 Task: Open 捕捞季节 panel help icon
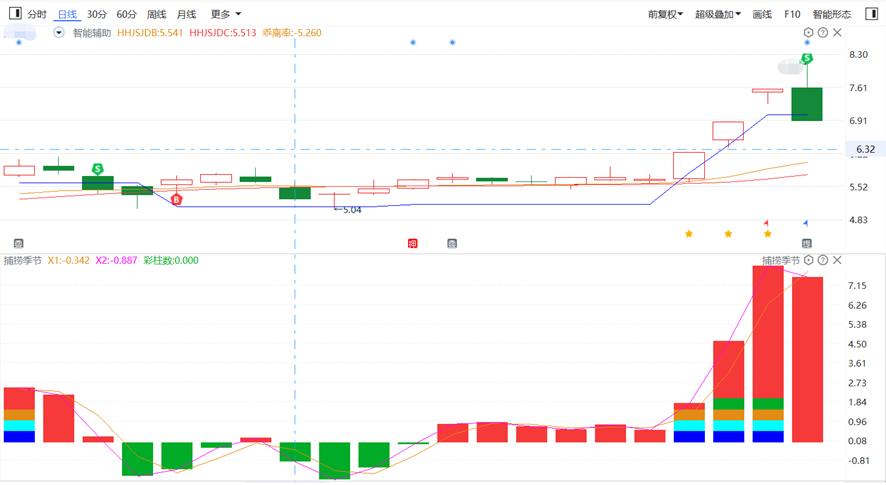[823, 260]
